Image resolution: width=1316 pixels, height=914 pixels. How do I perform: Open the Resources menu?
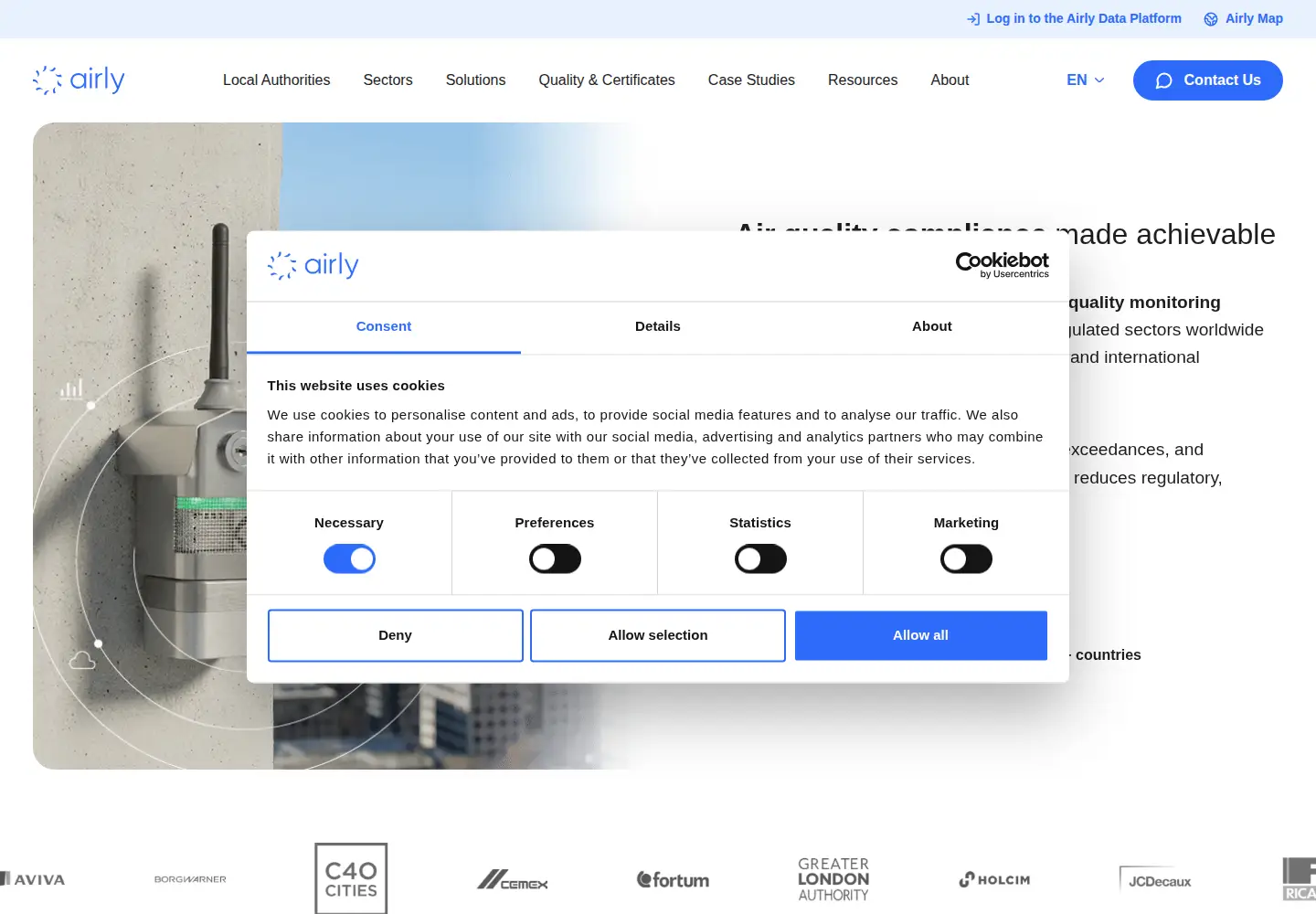click(863, 80)
